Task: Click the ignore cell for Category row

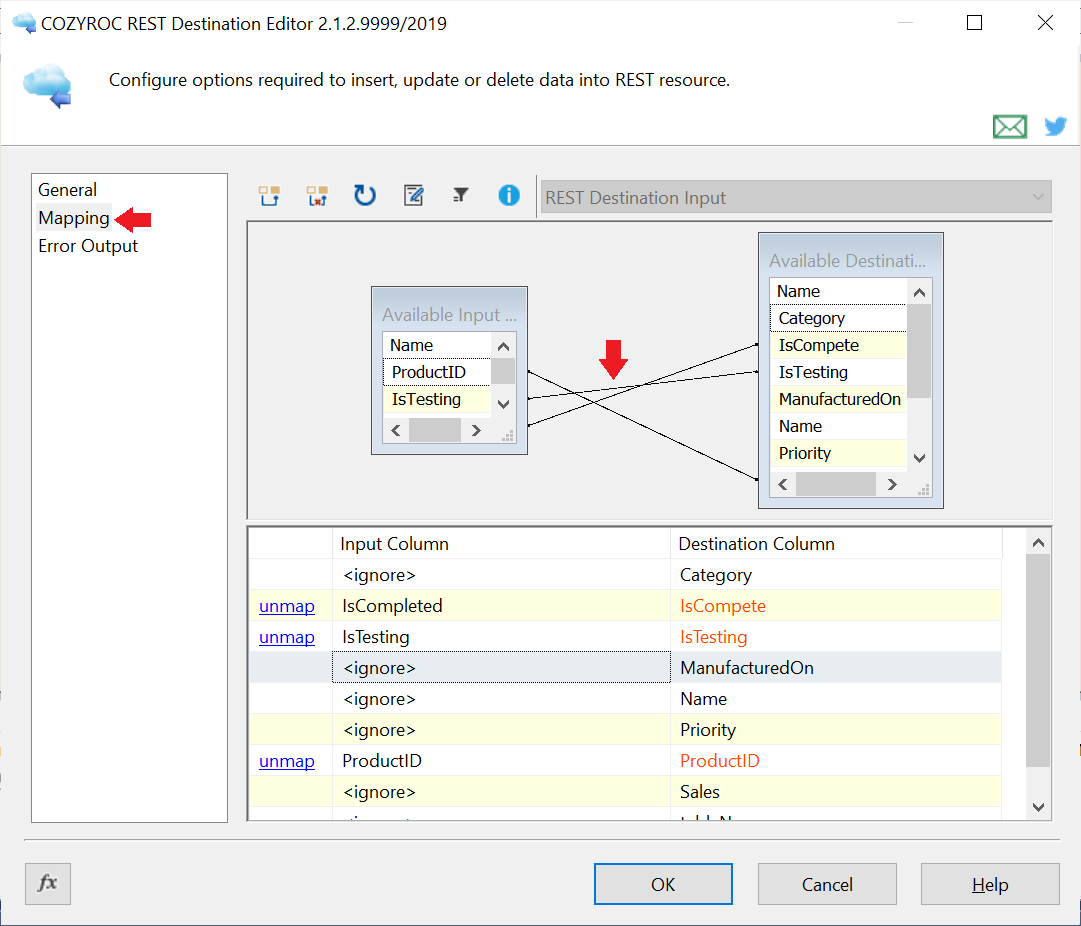Action: (x=501, y=575)
